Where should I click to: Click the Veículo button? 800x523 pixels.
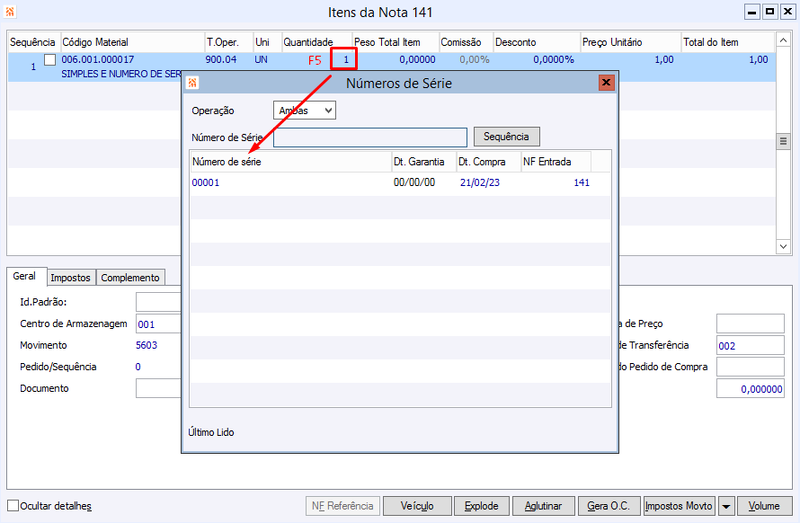tap(417, 506)
